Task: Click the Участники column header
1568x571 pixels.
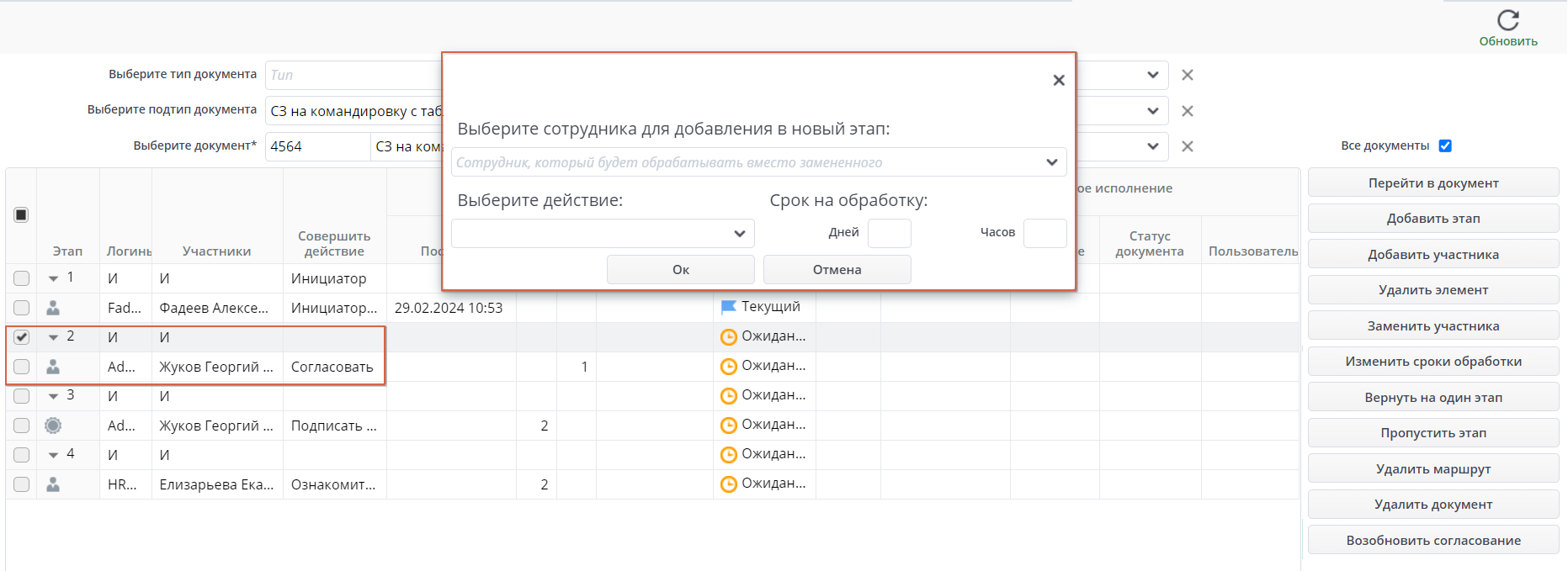Action: (x=216, y=251)
